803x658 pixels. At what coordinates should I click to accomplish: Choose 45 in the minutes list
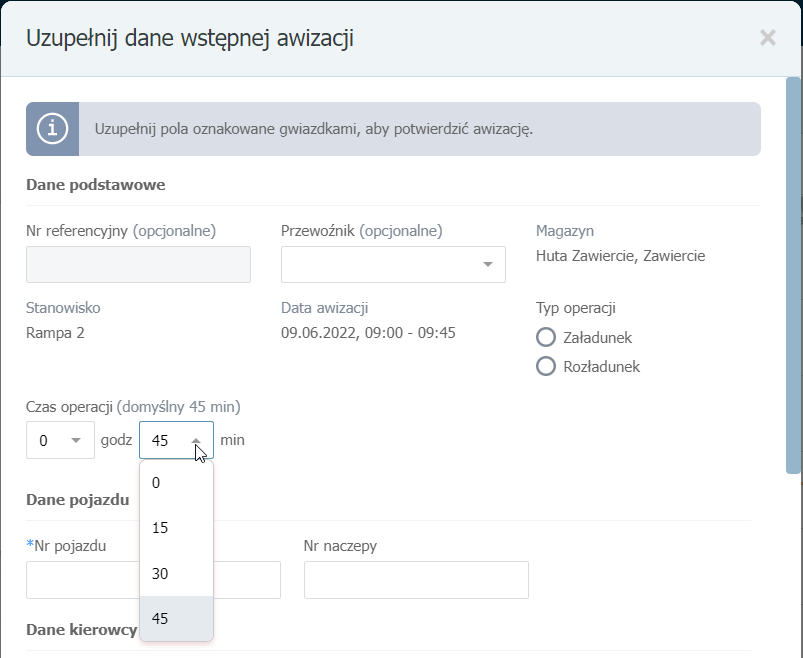(176, 619)
